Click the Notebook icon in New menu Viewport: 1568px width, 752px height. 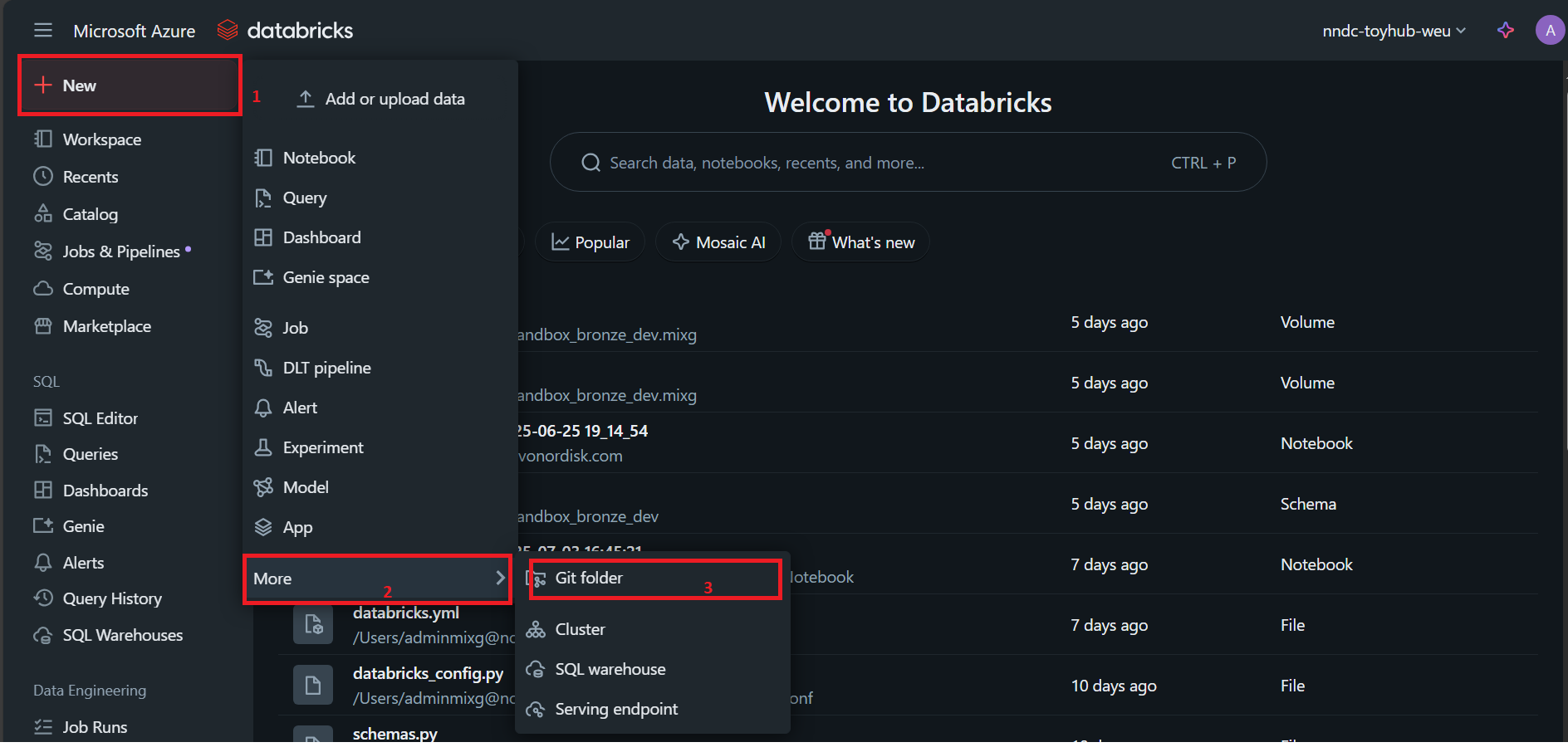point(263,158)
